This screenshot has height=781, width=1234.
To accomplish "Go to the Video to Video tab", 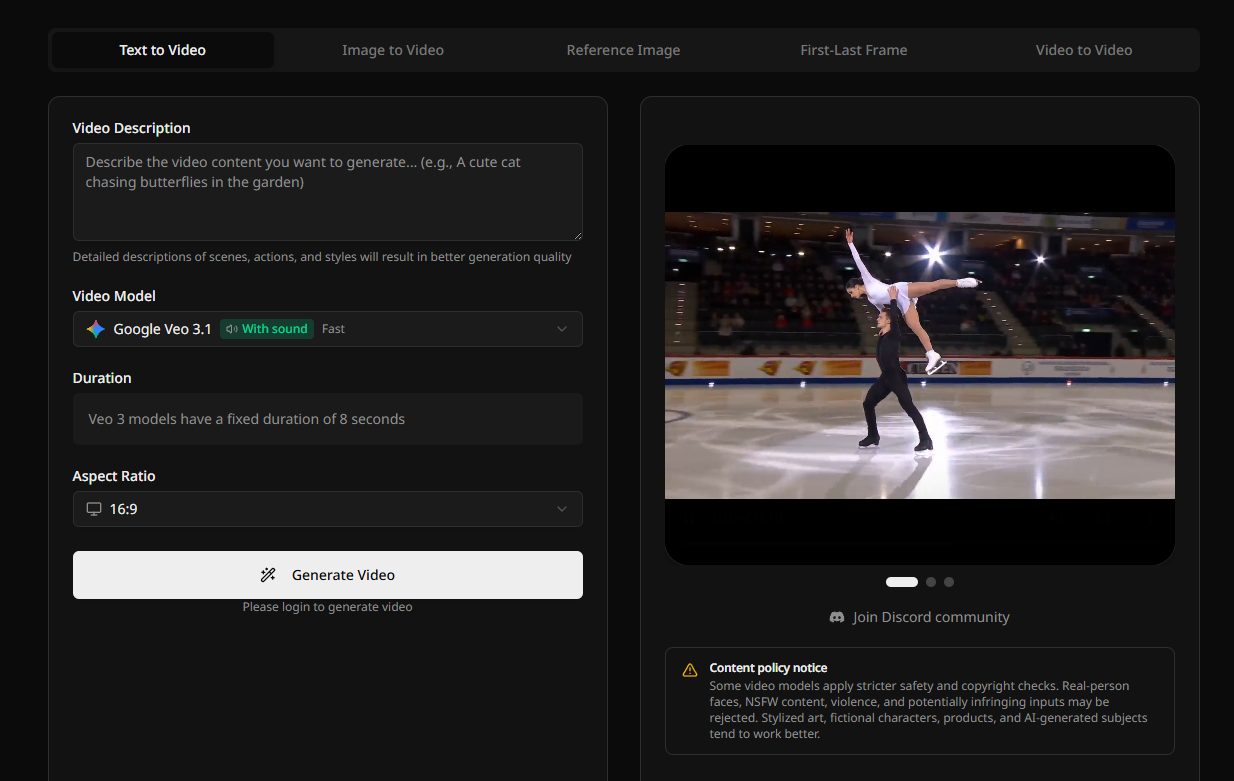I will (1084, 50).
